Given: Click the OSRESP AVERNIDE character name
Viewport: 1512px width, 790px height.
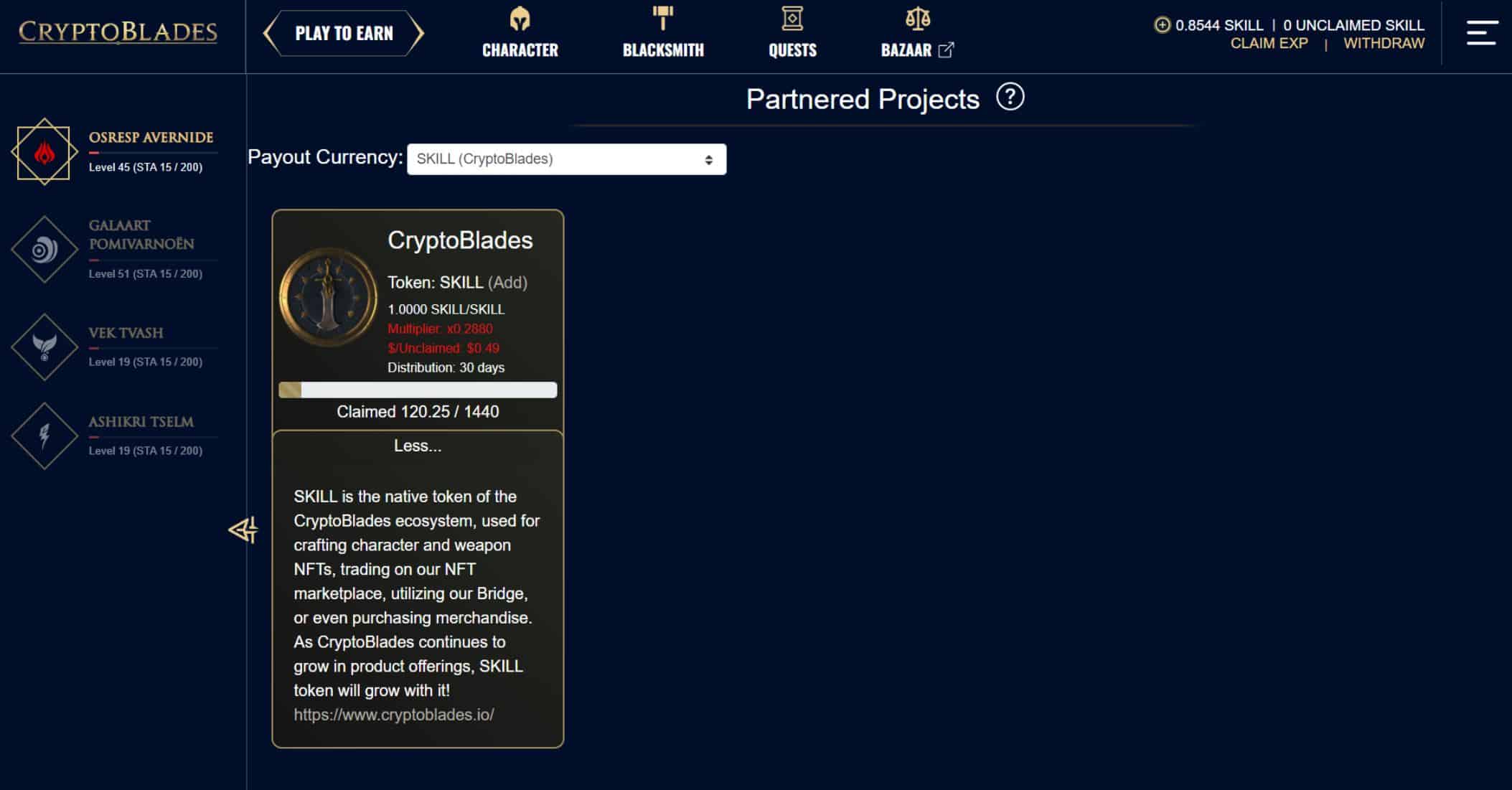Looking at the screenshot, I should [151, 138].
